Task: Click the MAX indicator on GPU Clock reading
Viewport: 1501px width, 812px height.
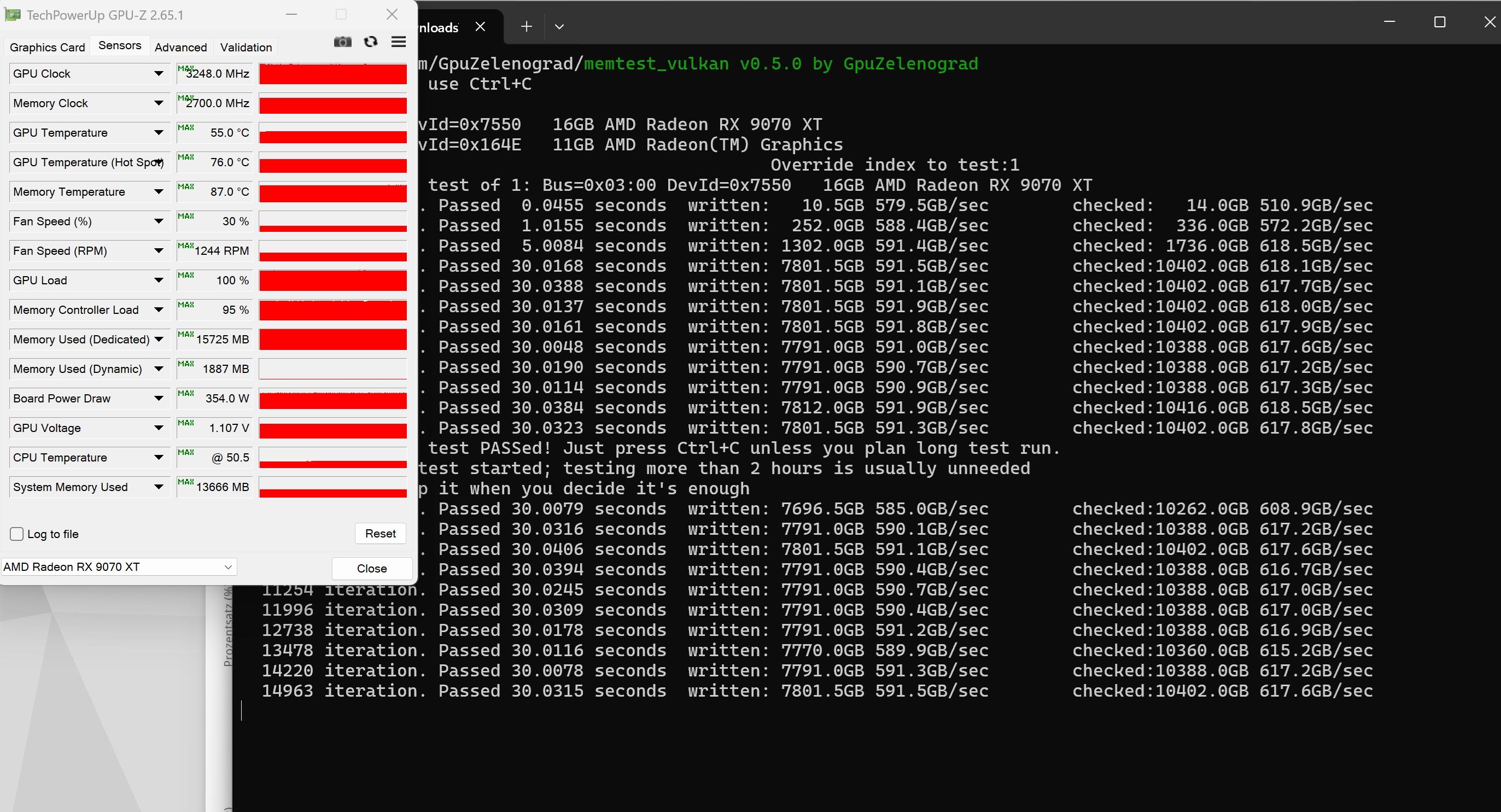Action: coord(185,68)
